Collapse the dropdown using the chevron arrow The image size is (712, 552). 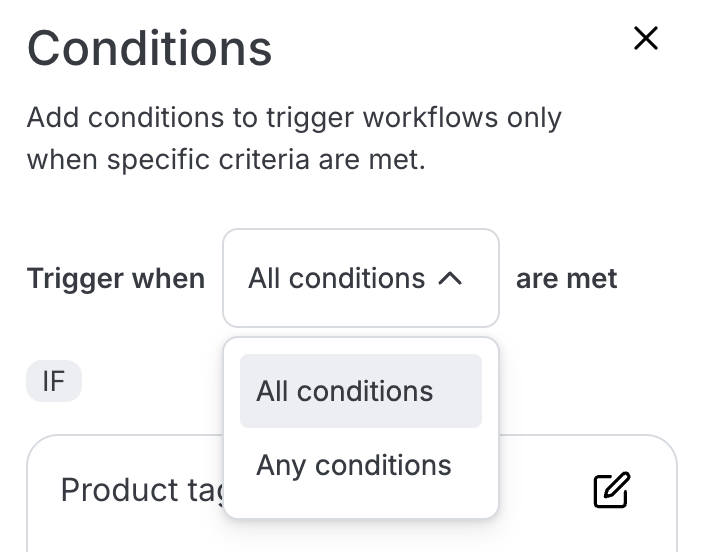tap(451, 279)
